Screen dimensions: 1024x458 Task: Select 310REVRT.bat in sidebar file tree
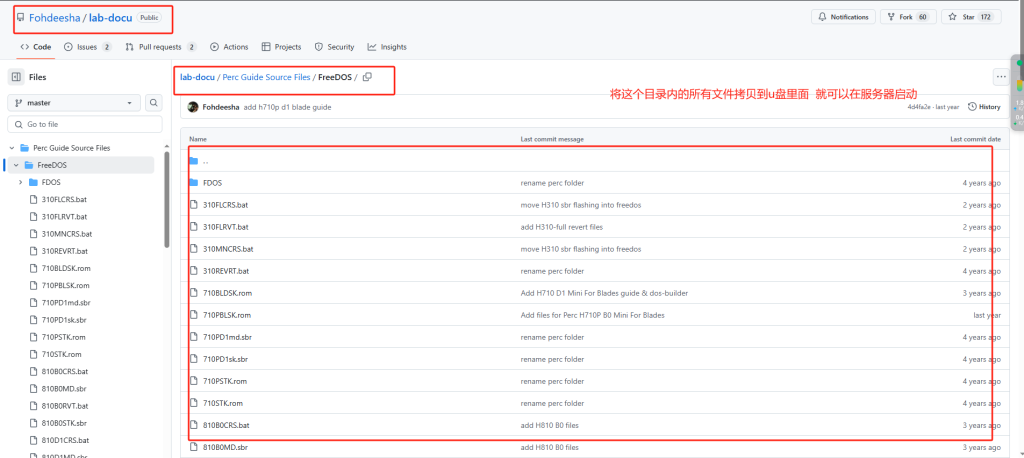point(64,251)
